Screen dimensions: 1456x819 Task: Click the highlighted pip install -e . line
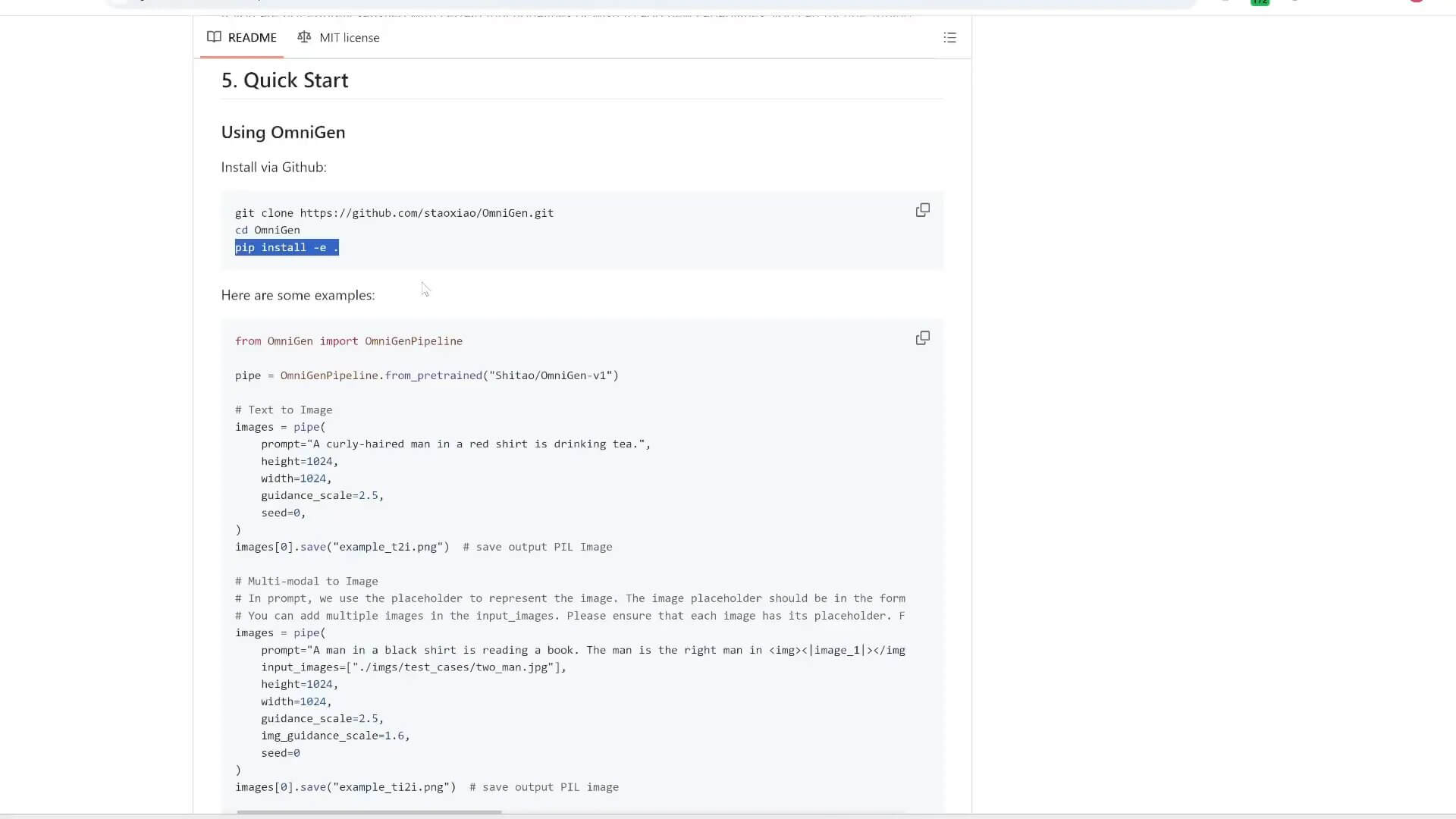(287, 247)
